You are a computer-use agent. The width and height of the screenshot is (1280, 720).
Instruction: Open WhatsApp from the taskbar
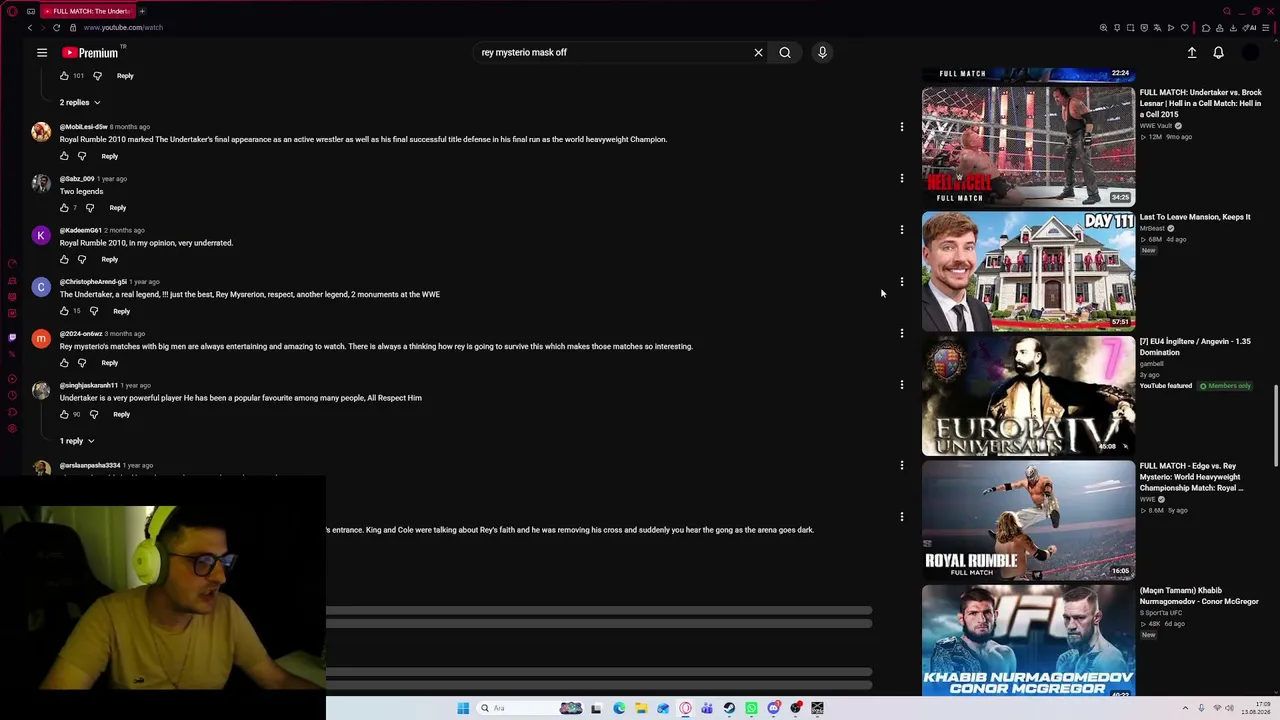(x=751, y=708)
